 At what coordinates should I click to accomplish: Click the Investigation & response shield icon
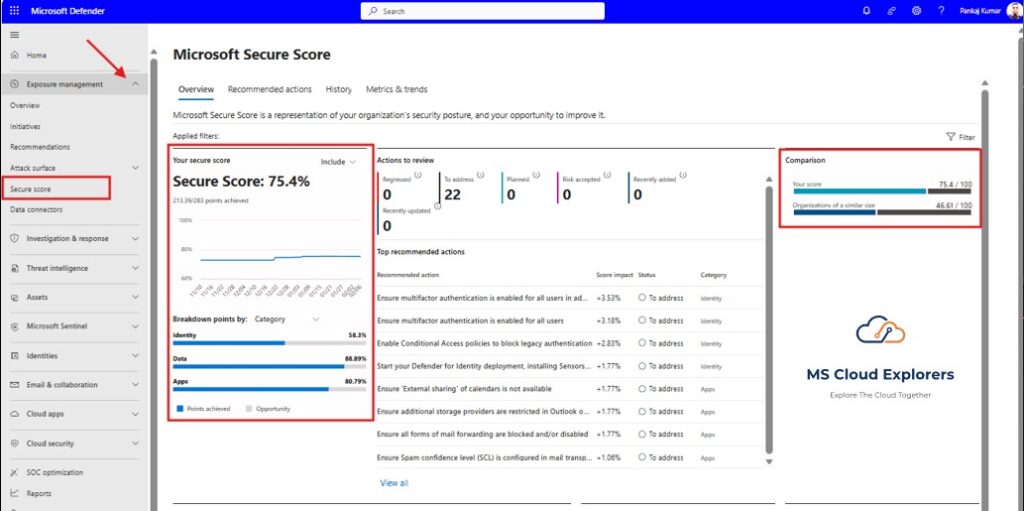[14, 239]
